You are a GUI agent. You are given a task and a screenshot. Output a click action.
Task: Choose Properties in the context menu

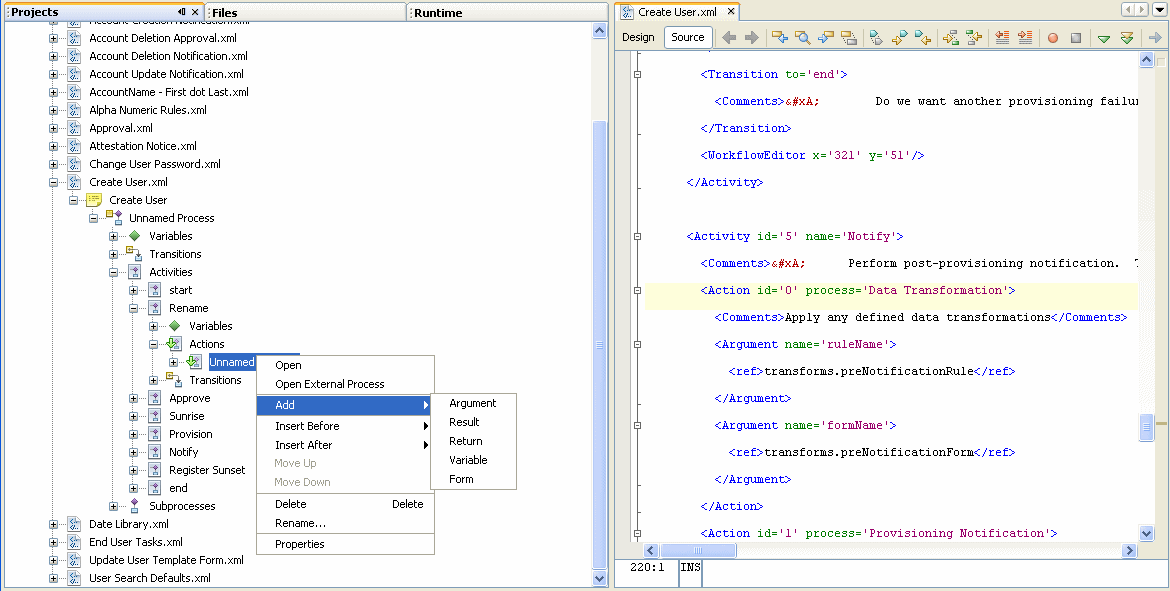pos(345,544)
